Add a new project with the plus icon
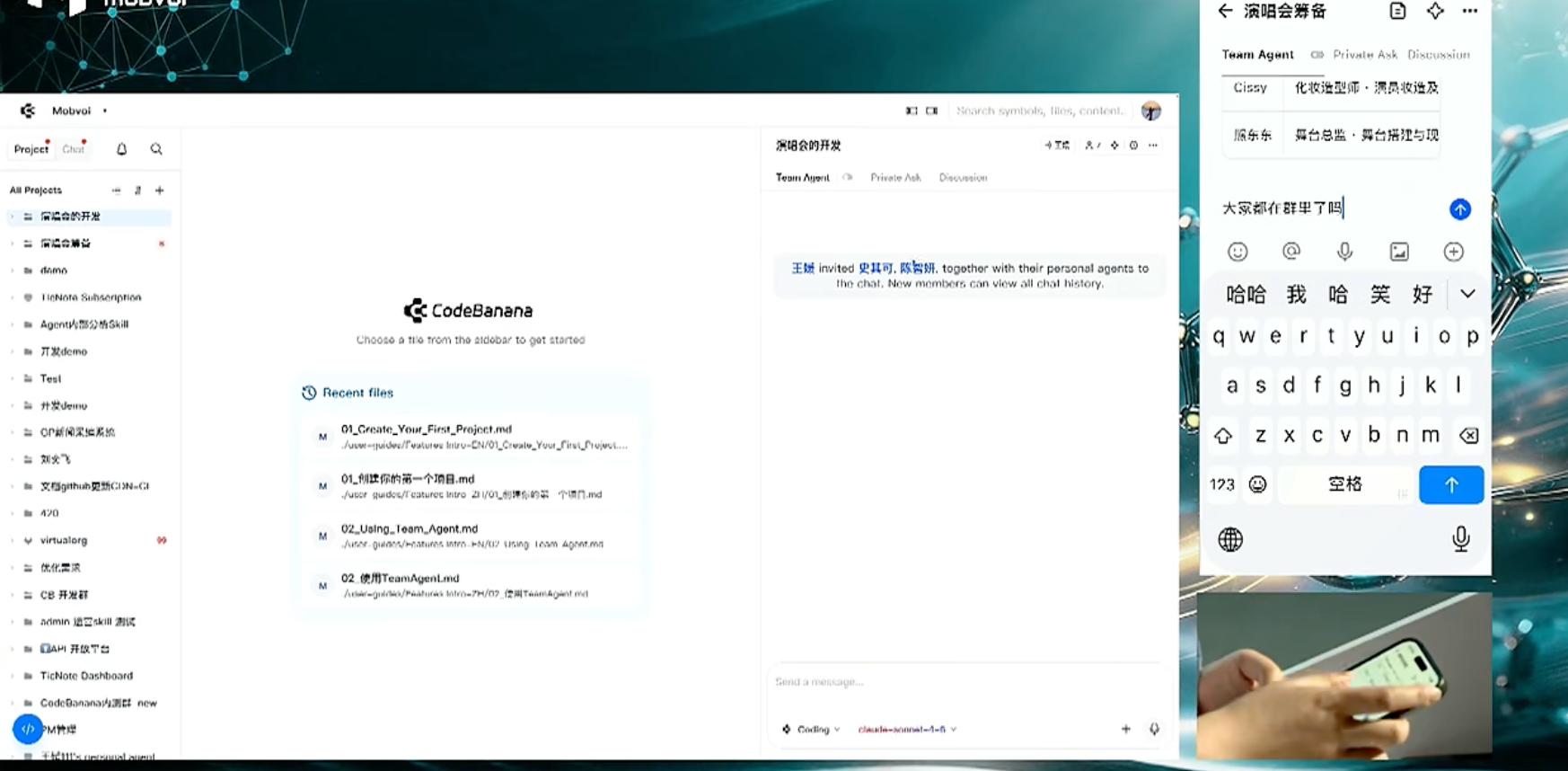 tap(160, 191)
